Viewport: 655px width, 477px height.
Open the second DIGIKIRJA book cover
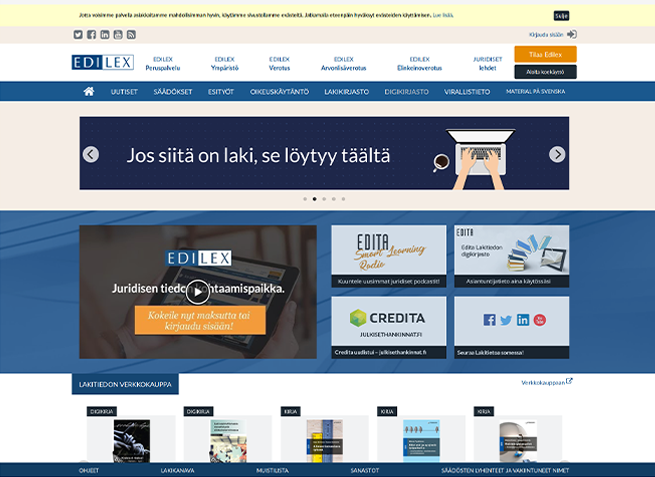228,441
